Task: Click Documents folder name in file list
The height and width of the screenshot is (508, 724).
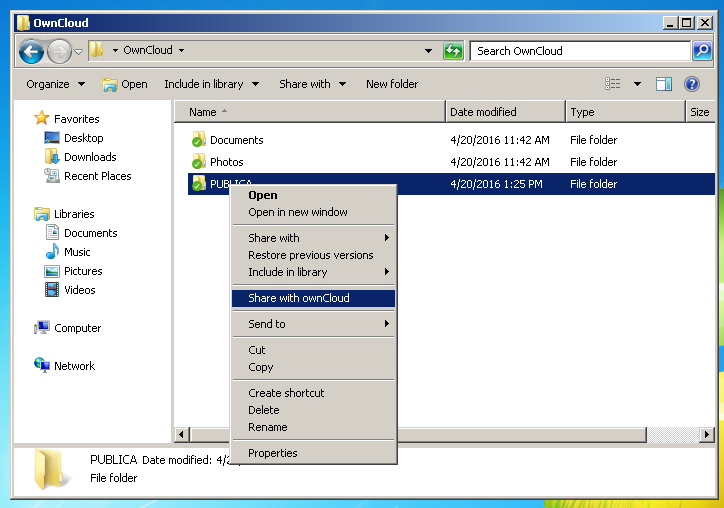Action: pyautogui.click(x=236, y=140)
